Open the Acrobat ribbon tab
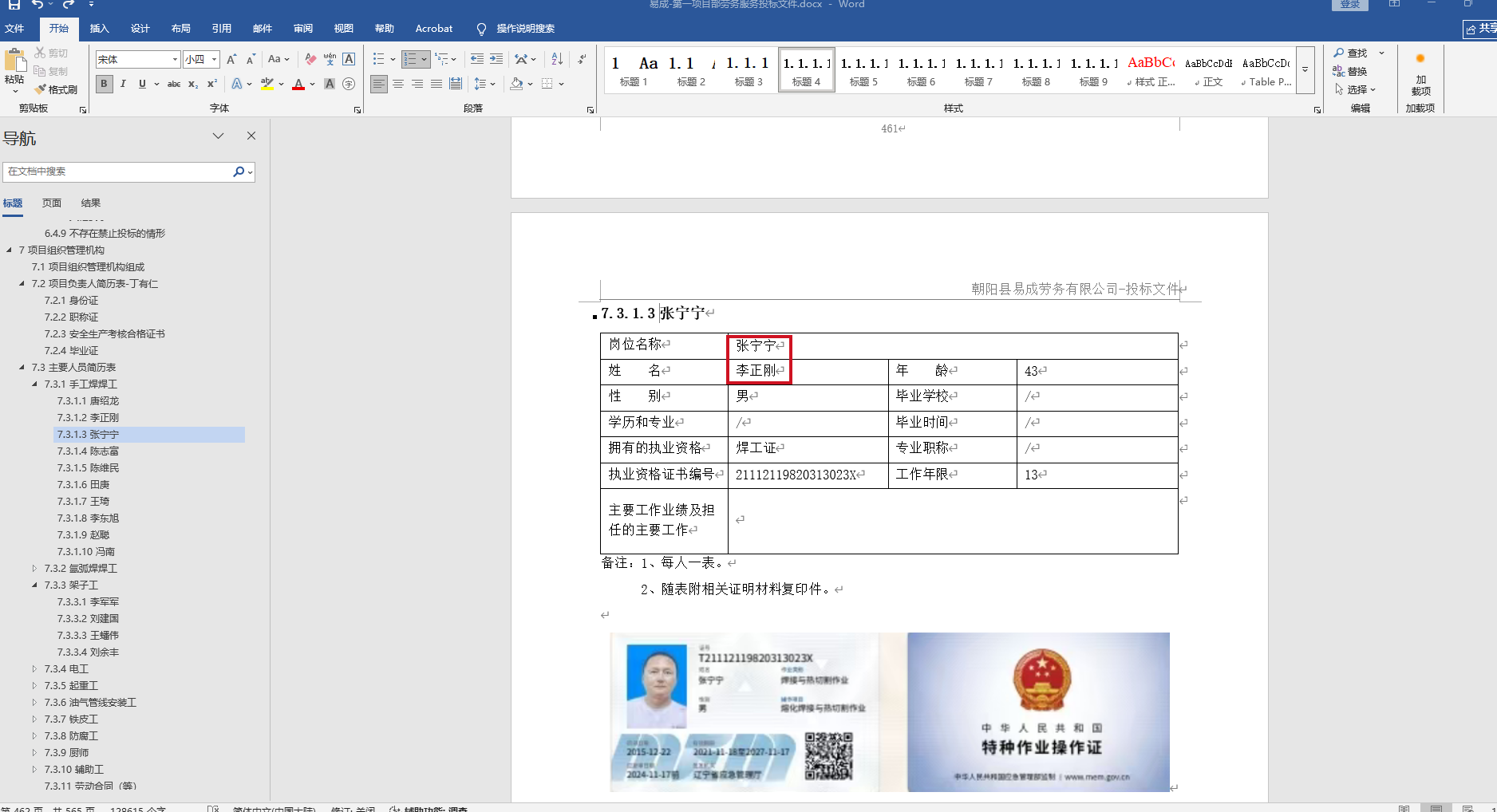This screenshot has height=812, width=1497. pos(434,29)
